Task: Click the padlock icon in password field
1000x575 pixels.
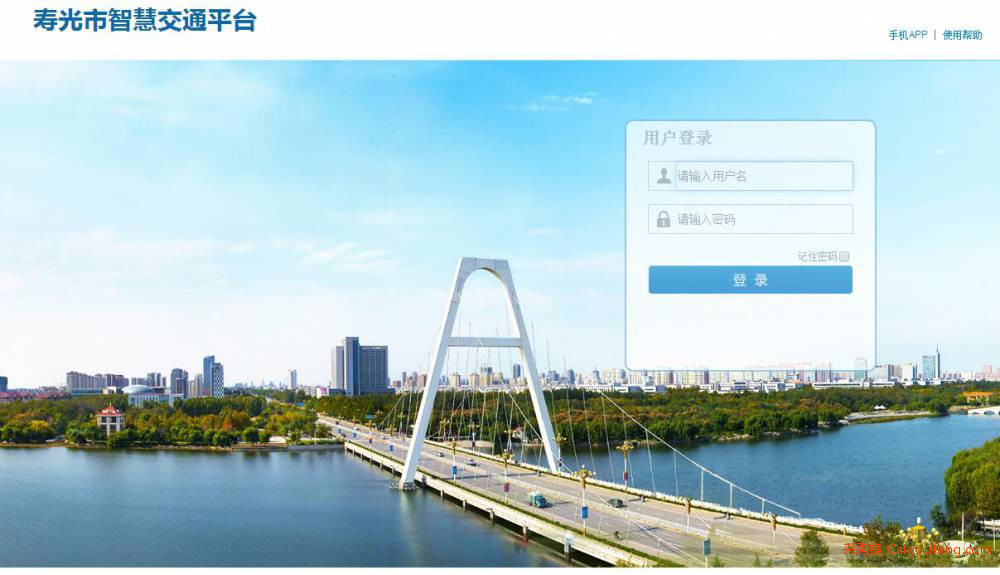Action: click(663, 219)
